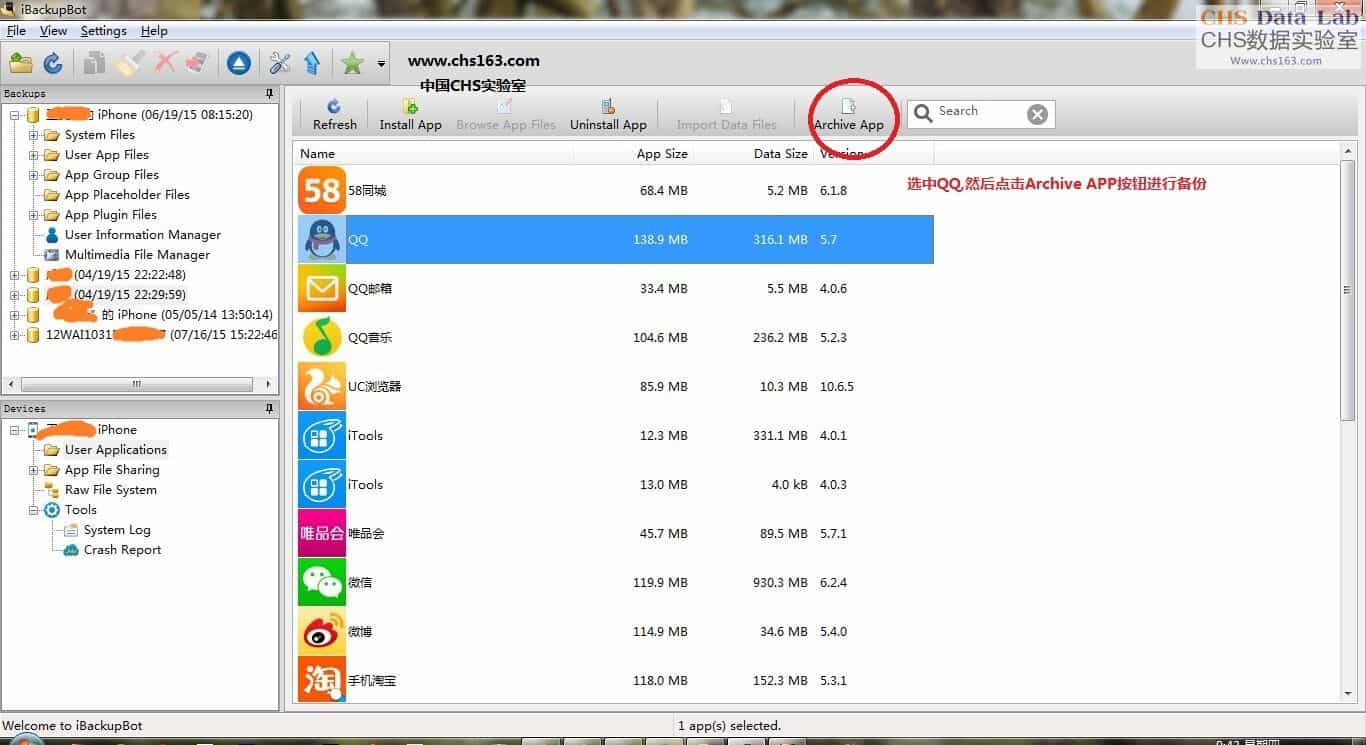The height and width of the screenshot is (745, 1366).
Task: Expand the System Files folder node
Action: pos(34,135)
